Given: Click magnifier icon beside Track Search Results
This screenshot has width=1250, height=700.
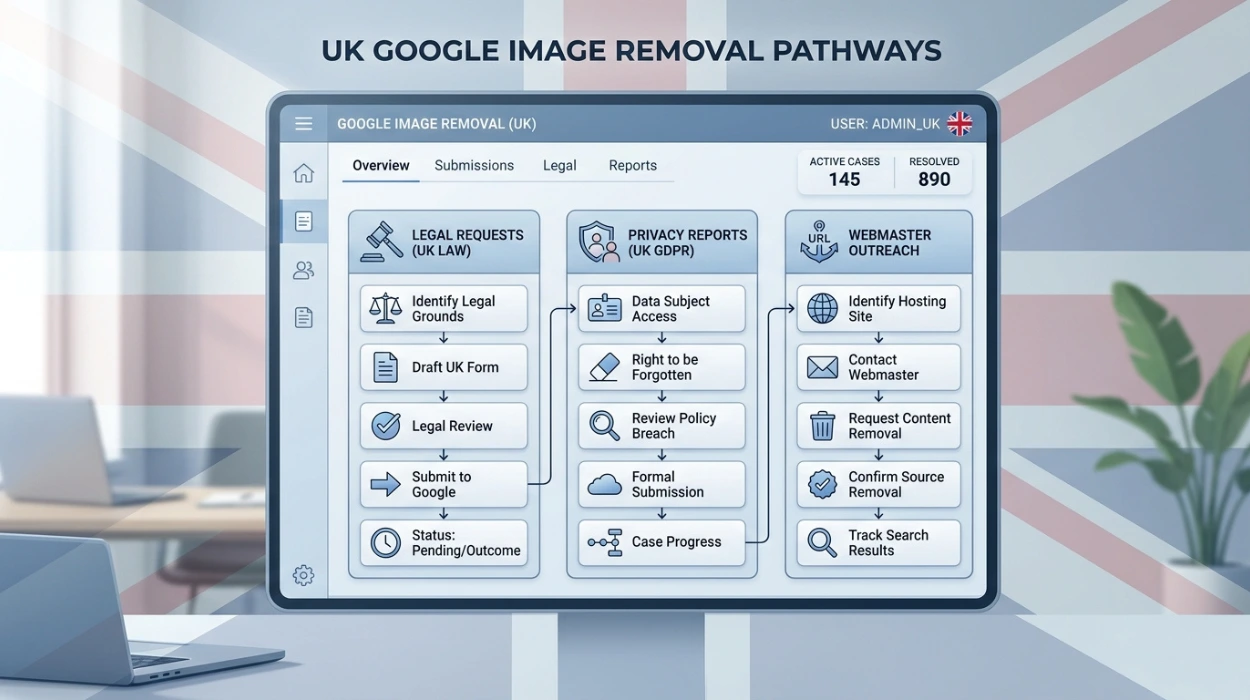Looking at the screenshot, I should [822, 543].
